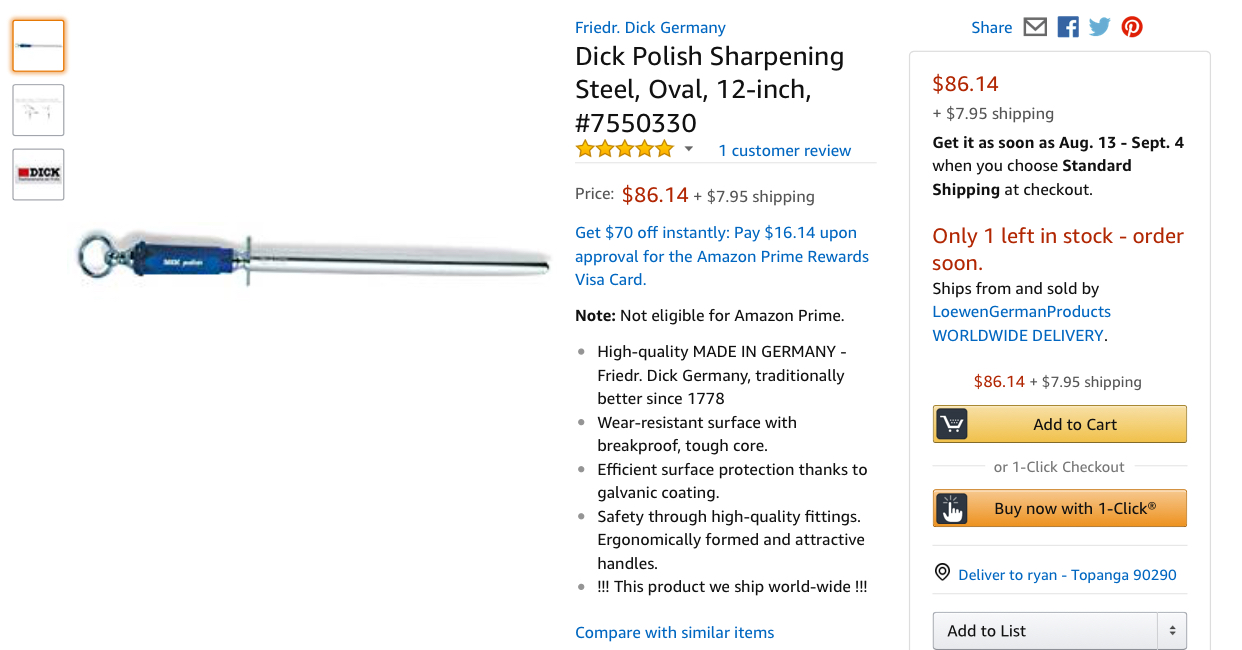1242x650 pixels.
Task: Share this product via email icon
Action: point(1035,27)
